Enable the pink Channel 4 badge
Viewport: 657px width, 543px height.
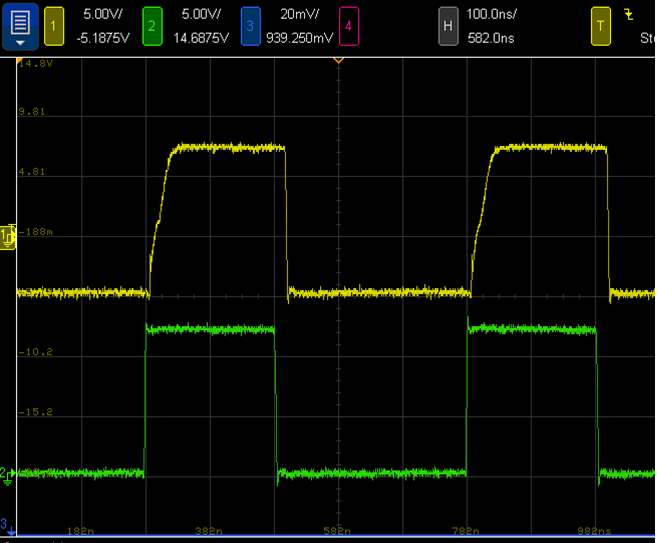pyautogui.click(x=347, y=26)
